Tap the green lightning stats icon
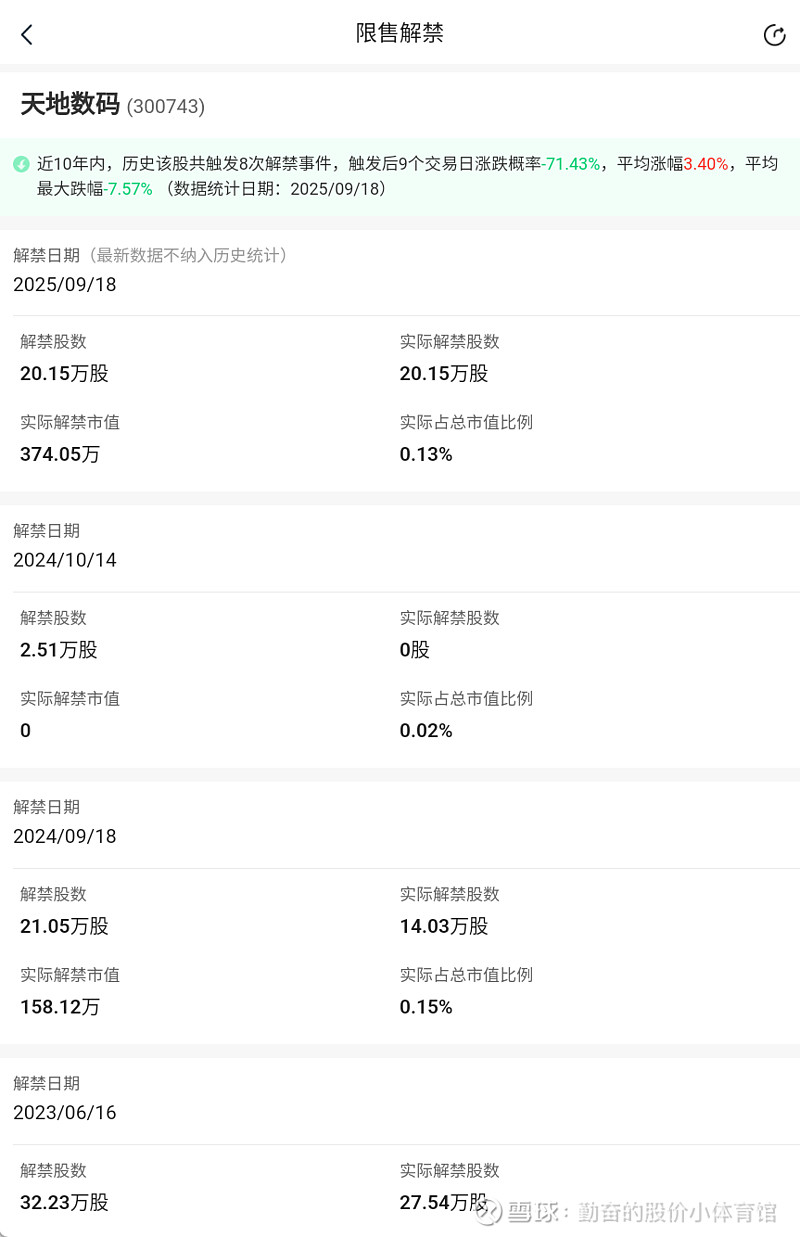Screen dimensions: 800x1237 (x=21, y=164)
